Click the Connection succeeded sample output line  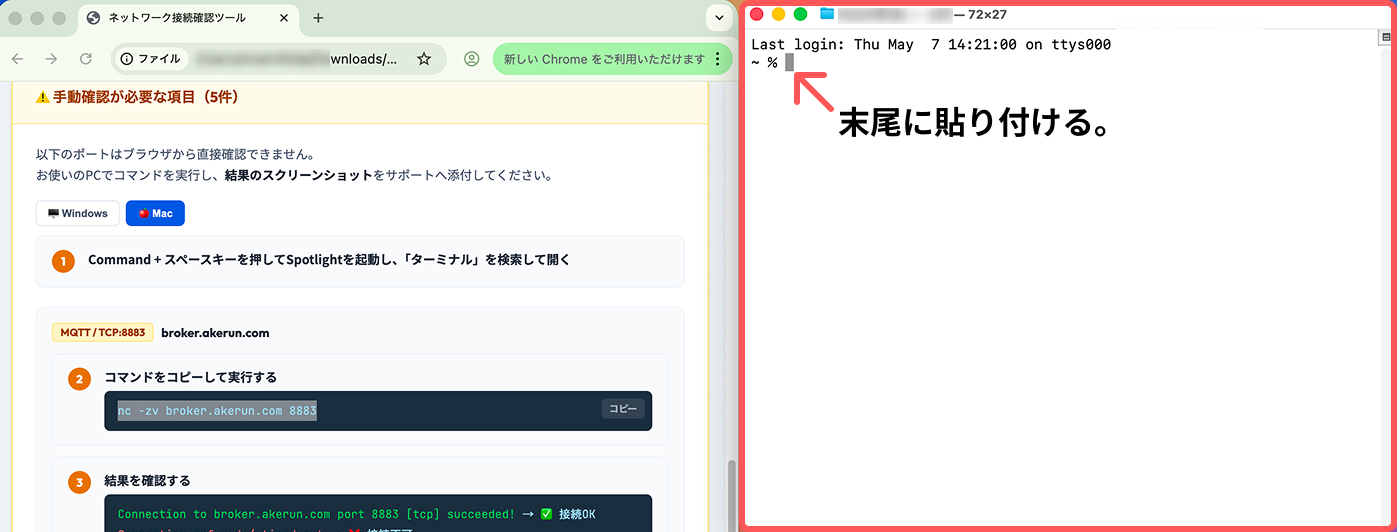coord(357,514)
